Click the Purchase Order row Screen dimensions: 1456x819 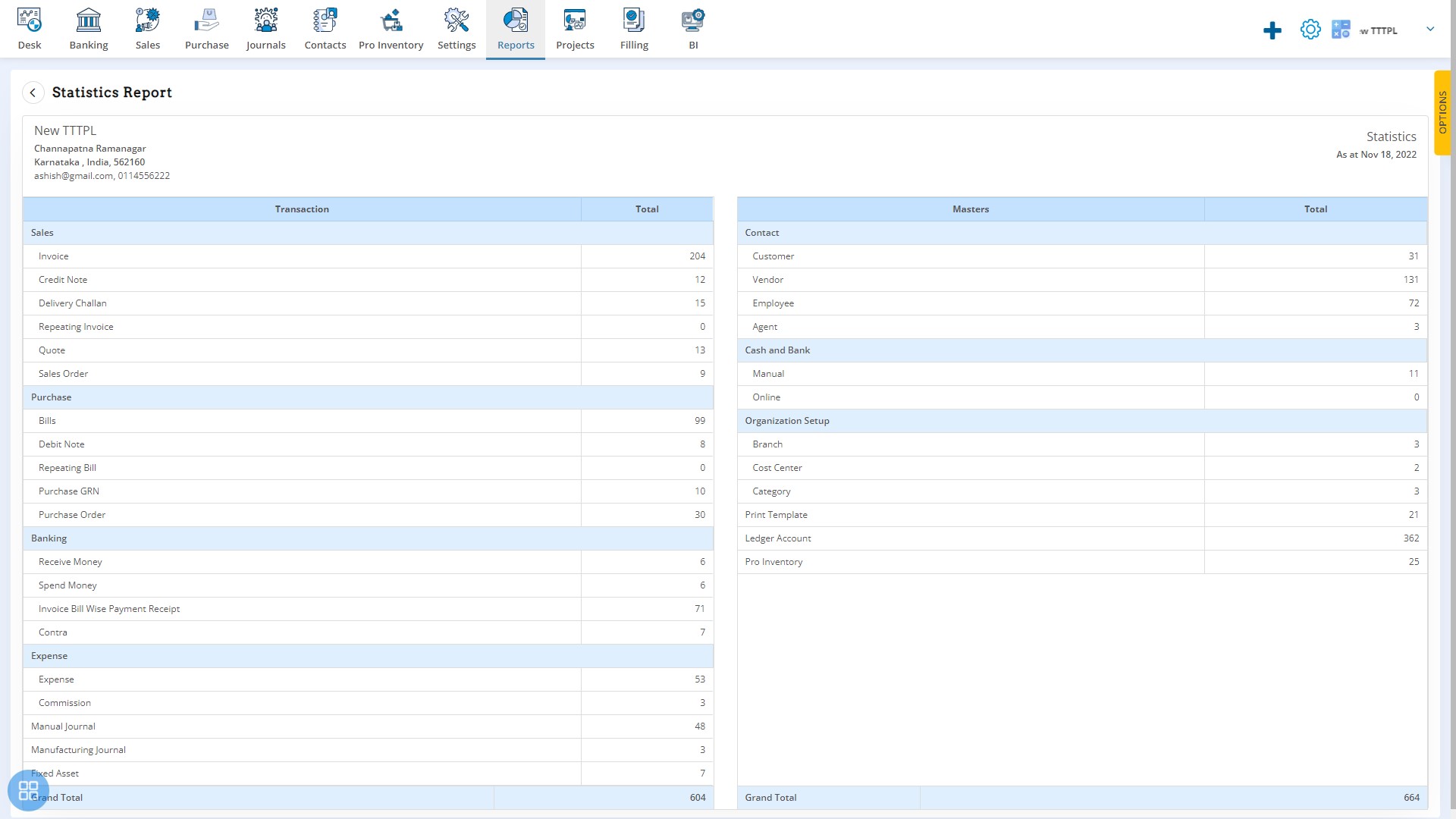(x=368, y=515)
